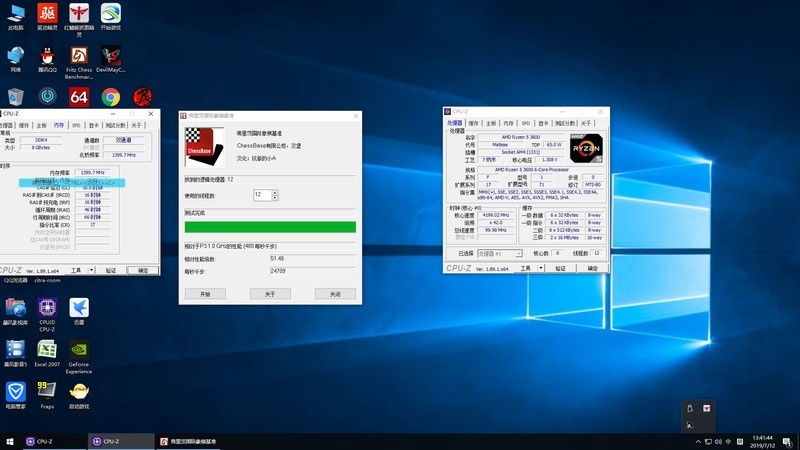Launch GeForce Experience desktop icon

[x=79, y=357]
